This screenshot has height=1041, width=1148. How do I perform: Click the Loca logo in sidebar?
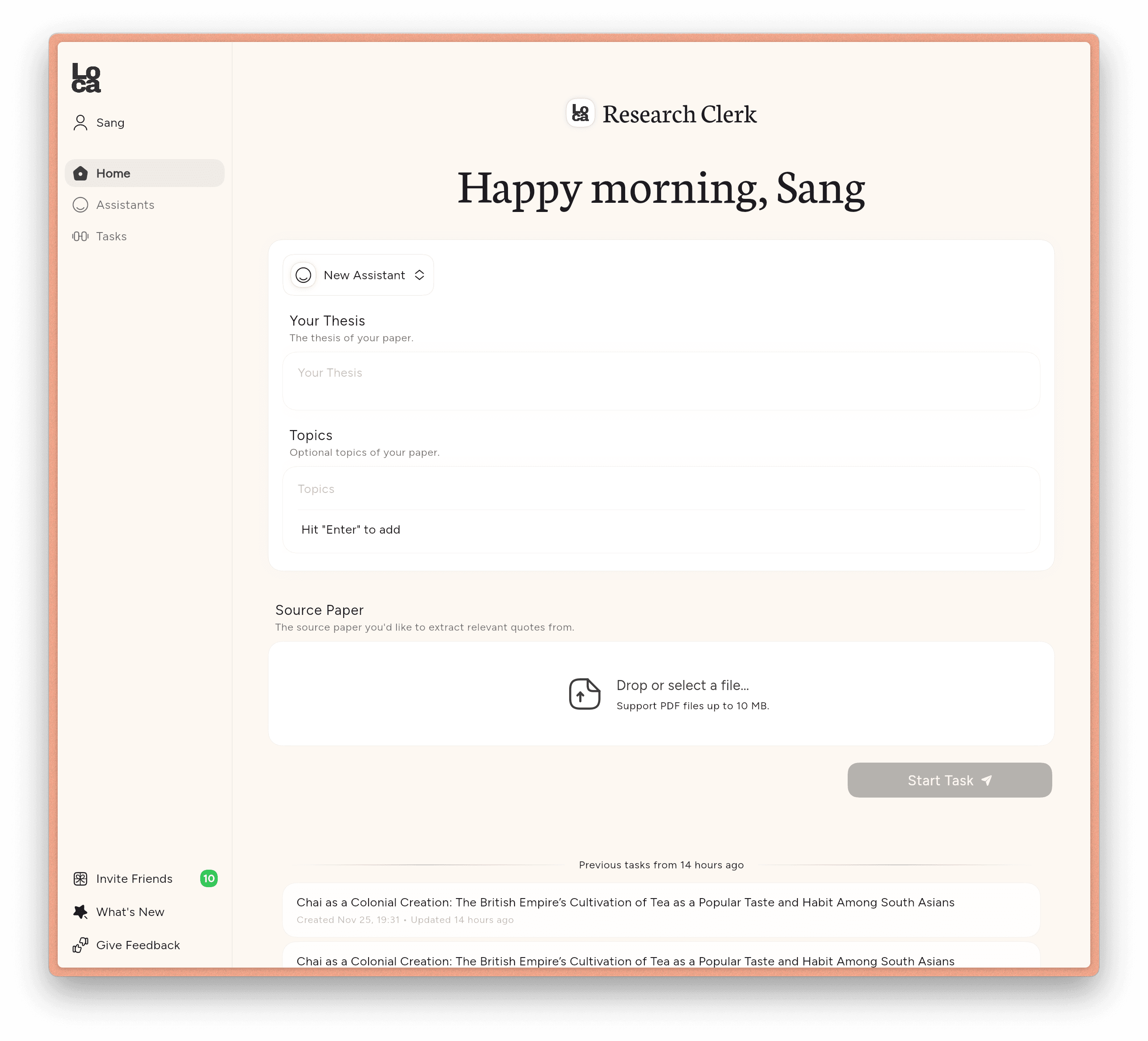[x=86, y=78]
